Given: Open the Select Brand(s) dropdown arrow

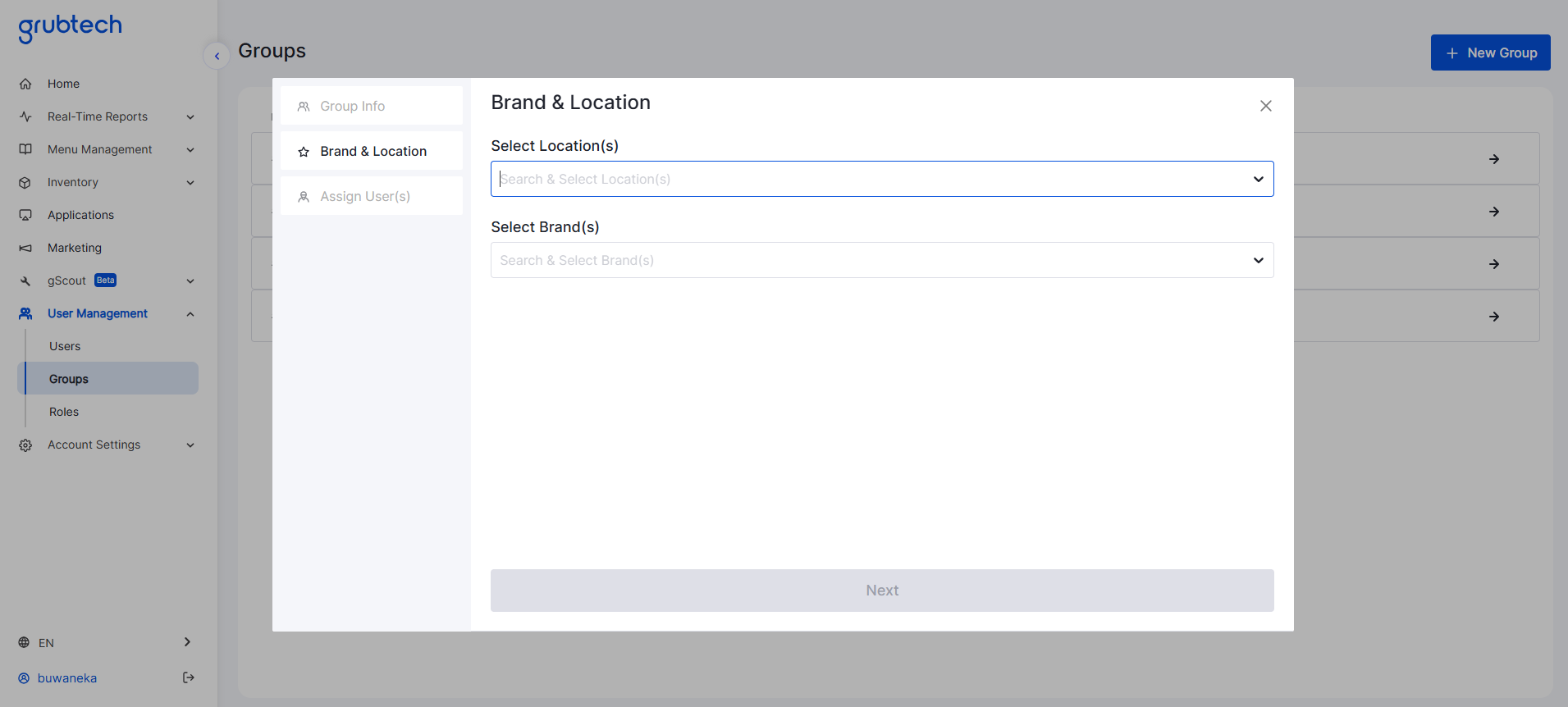Looking at the screenshot, I should (1258, 260).
